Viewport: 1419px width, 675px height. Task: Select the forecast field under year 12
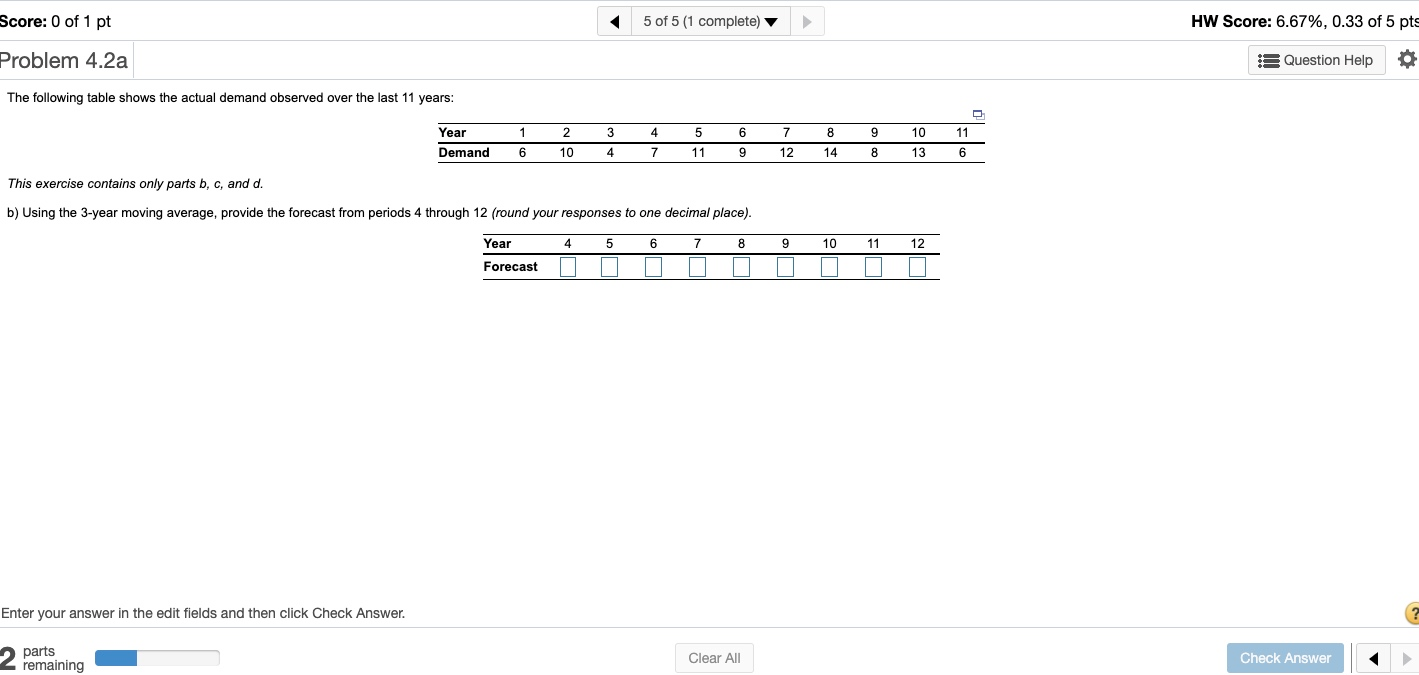(917, 266)
